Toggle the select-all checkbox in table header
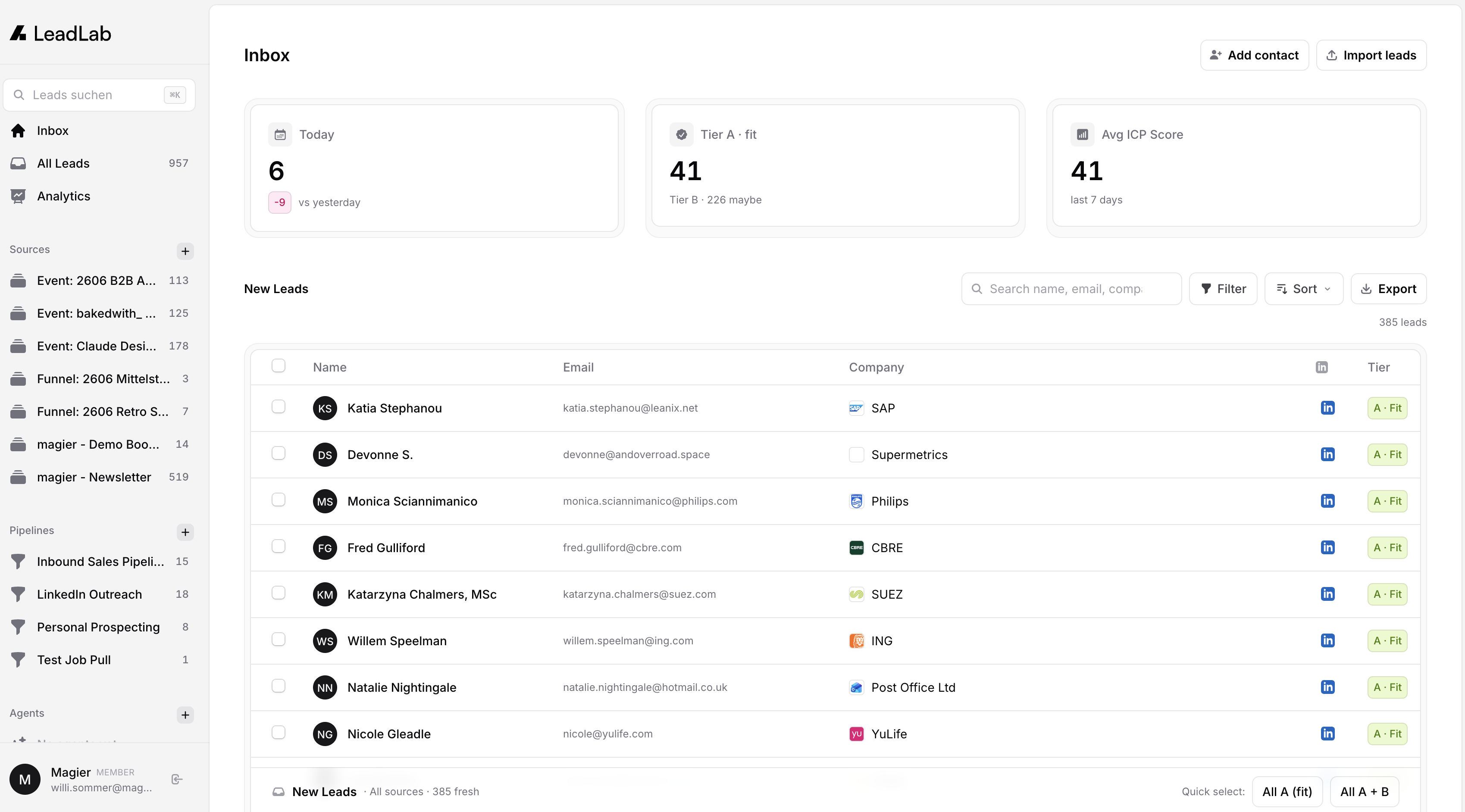Screen dimensions: 1465x812 [x=278, y=365]
